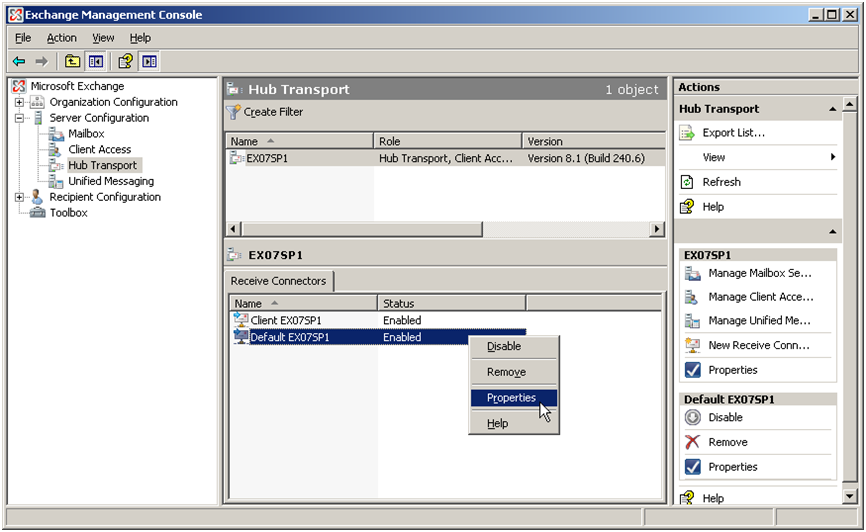Viewport: 866px width, 532px height.
Task: Click New Receive Connector action
Action: (758, 345)
